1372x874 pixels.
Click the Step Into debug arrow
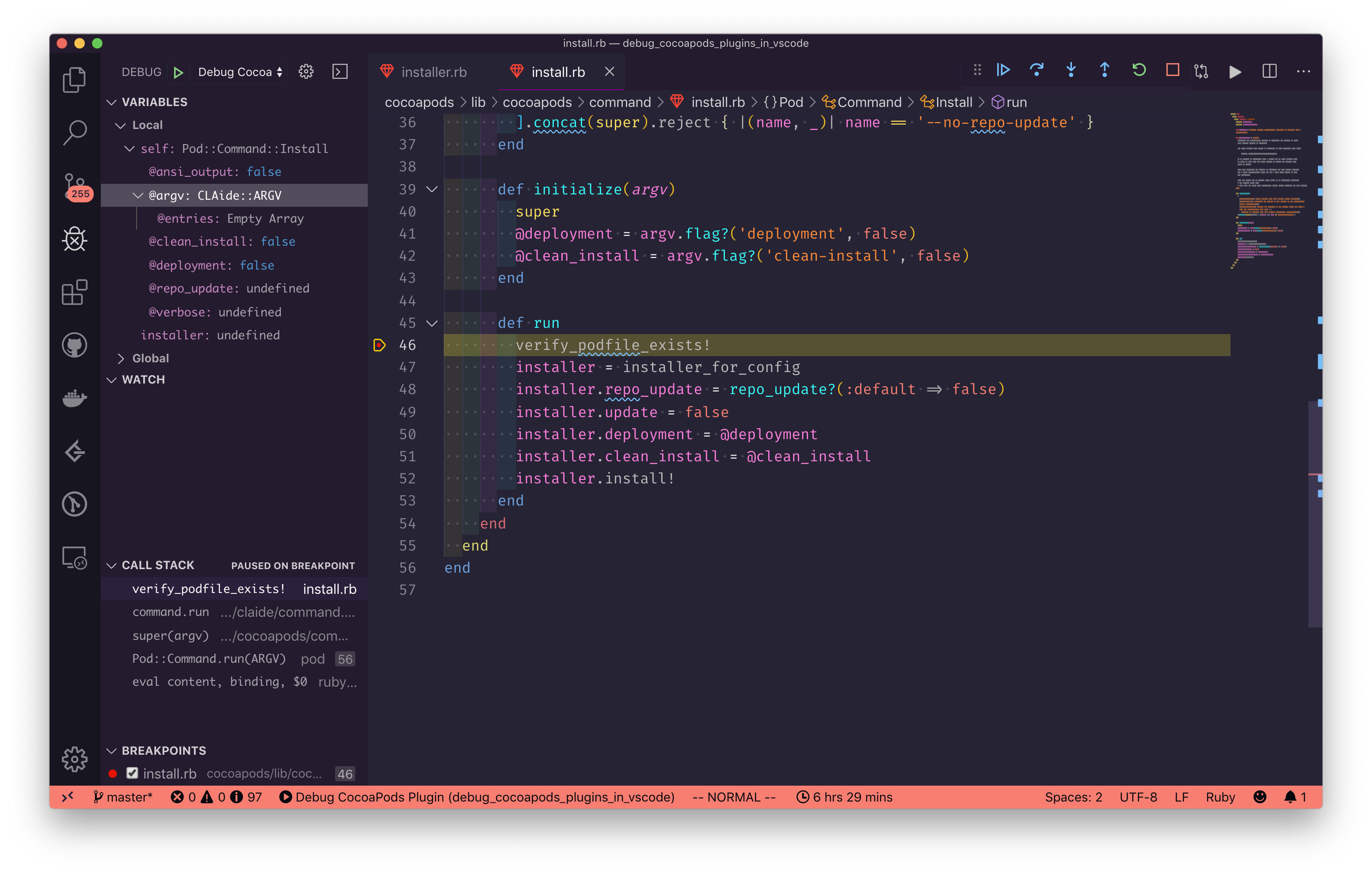point(1071,70)
